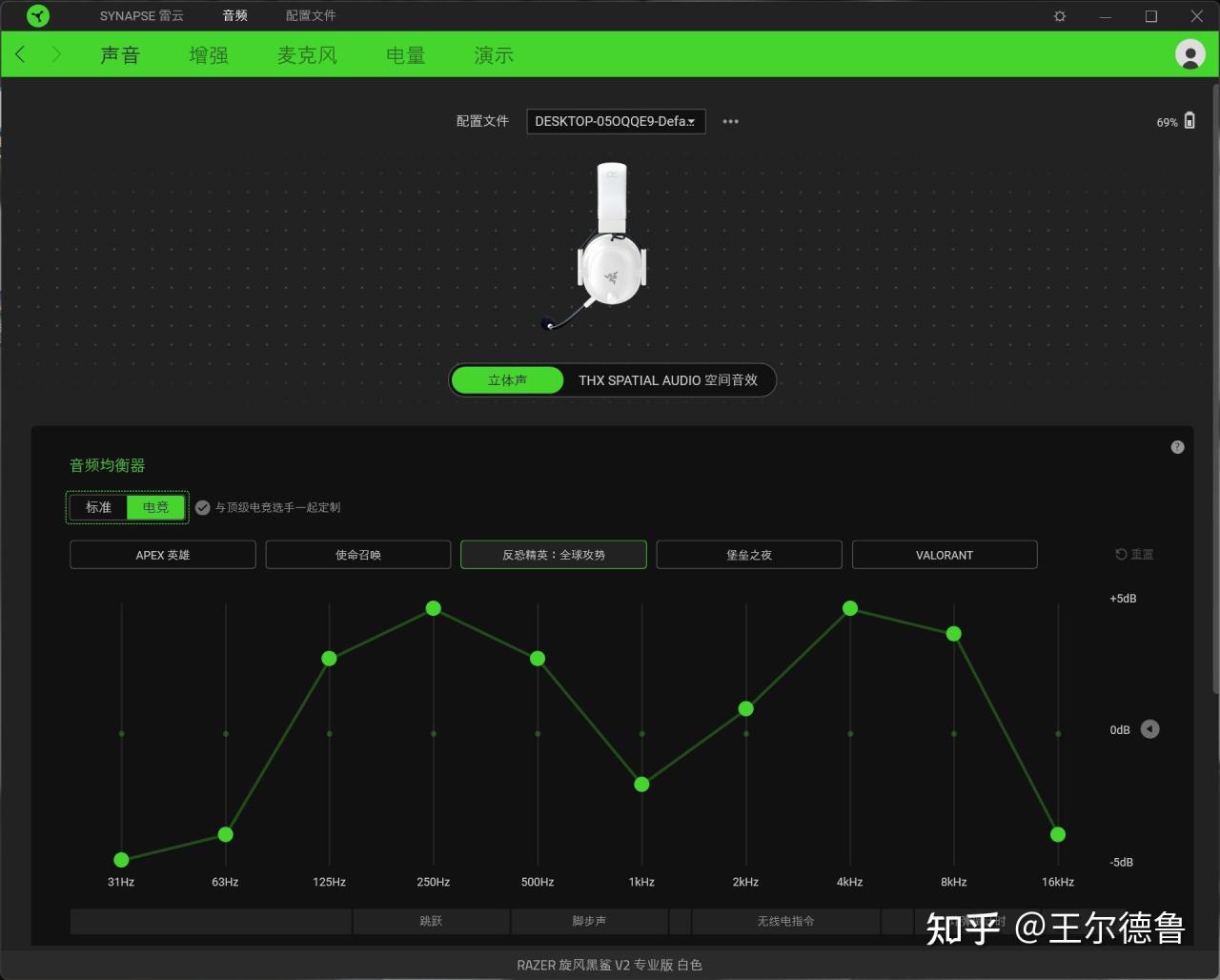
Task: Close the Synapse window
Action: (1197, 16)
